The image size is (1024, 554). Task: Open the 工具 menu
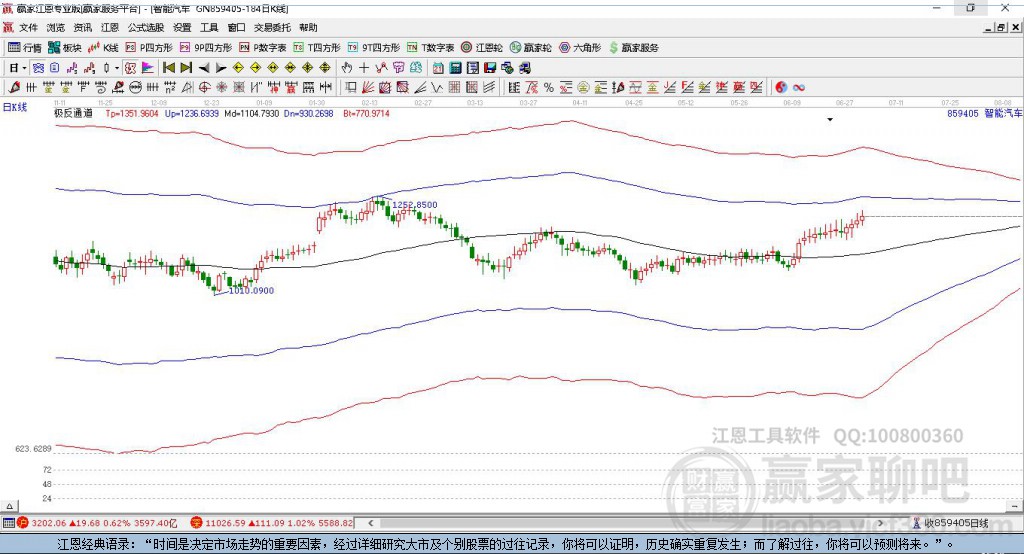coord(209,27)
